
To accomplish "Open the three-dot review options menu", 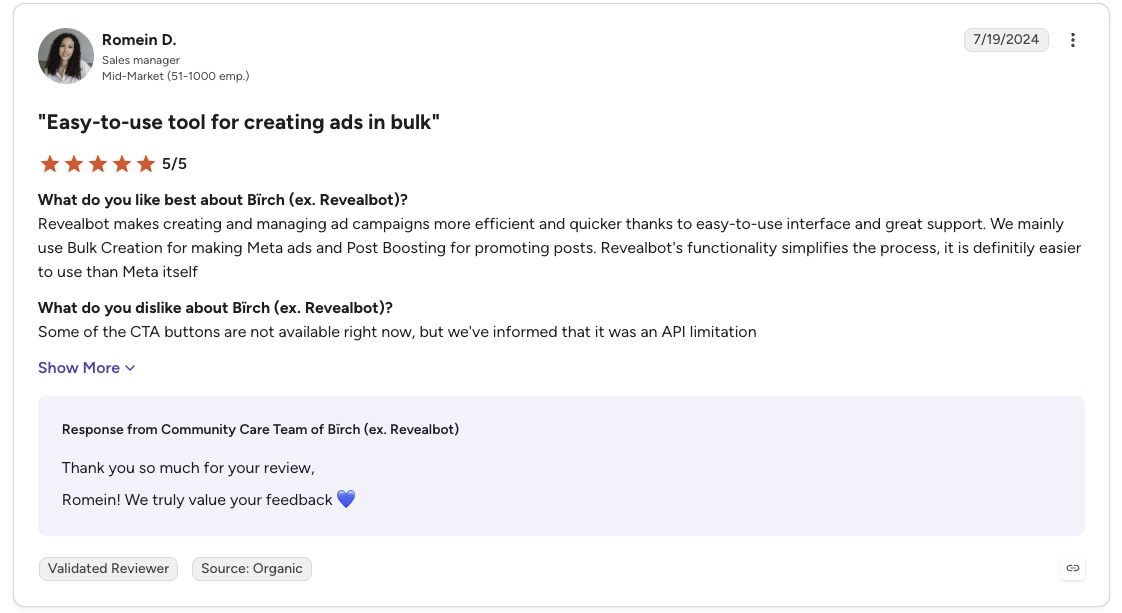I will [x=1072, y=40].
